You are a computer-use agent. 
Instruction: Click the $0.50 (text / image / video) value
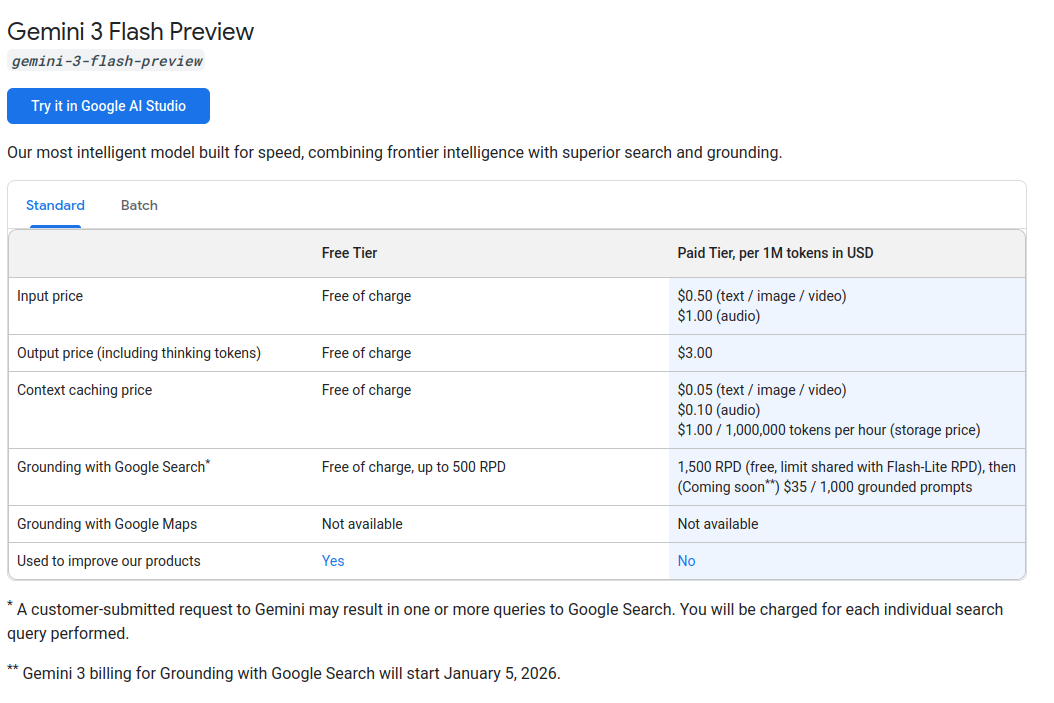[x=762, y=296]
